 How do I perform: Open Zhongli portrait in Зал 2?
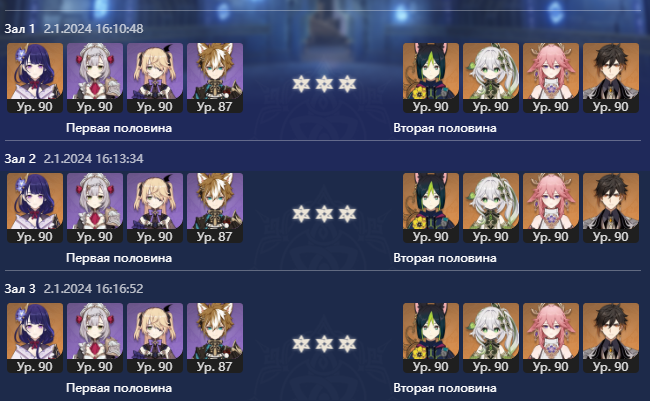[x=611, y=208]
